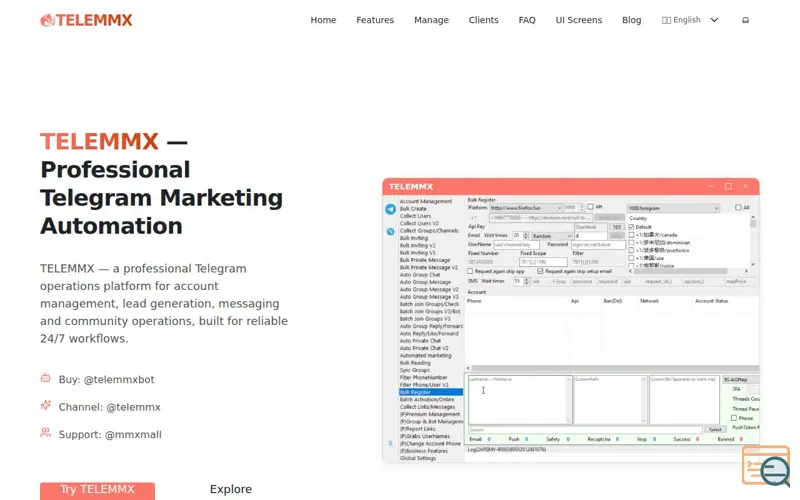Viewport: 800px width, 500px height.
Task: Click the Account Status column header
Action: pyautogui.click(x=711, y=301)
